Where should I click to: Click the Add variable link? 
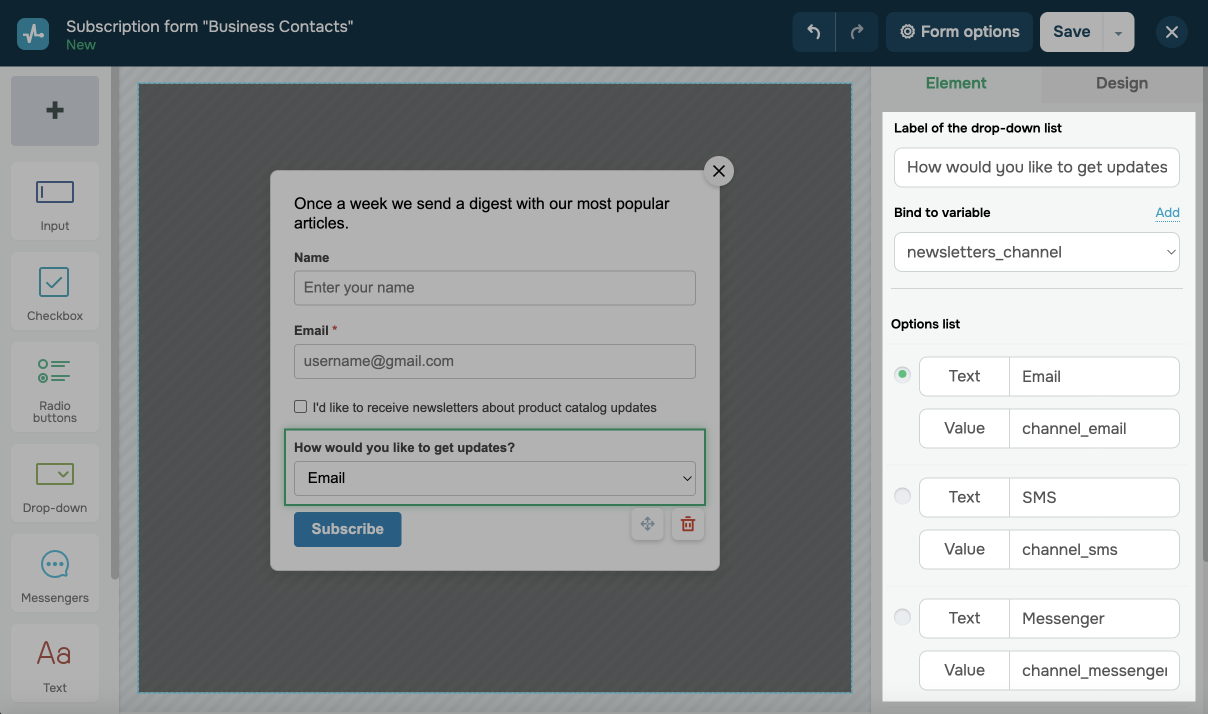(1167, 212)
